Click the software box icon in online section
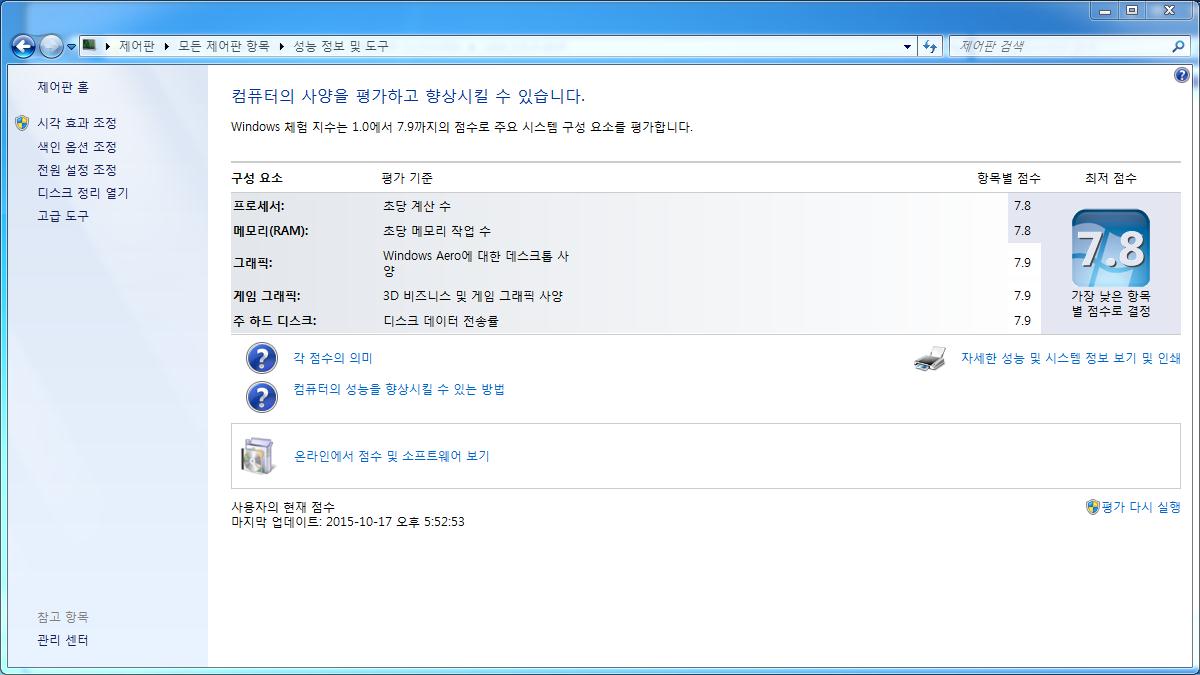This screenshot has height=675, width=1200. point(257,456)
